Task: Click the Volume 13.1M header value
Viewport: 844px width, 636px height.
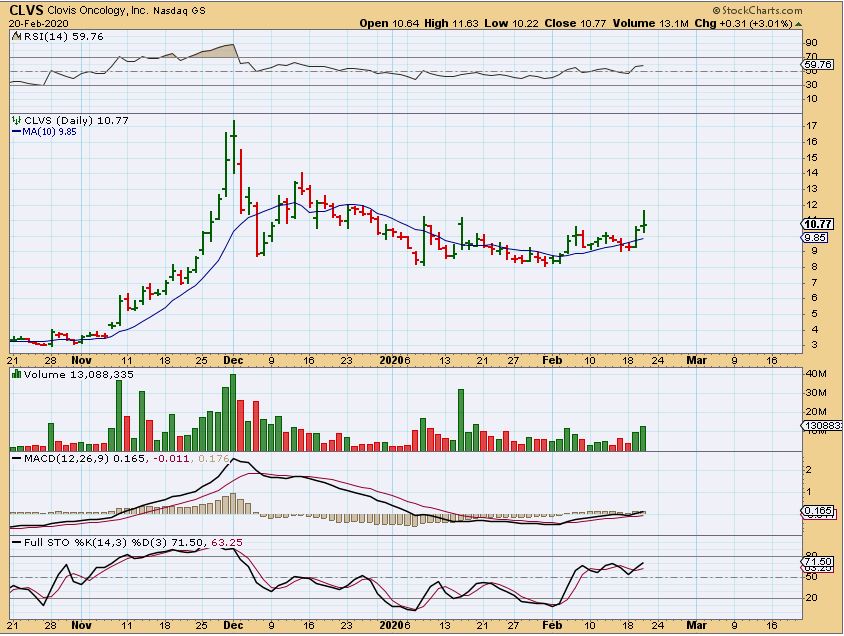Action: [650, 24]
